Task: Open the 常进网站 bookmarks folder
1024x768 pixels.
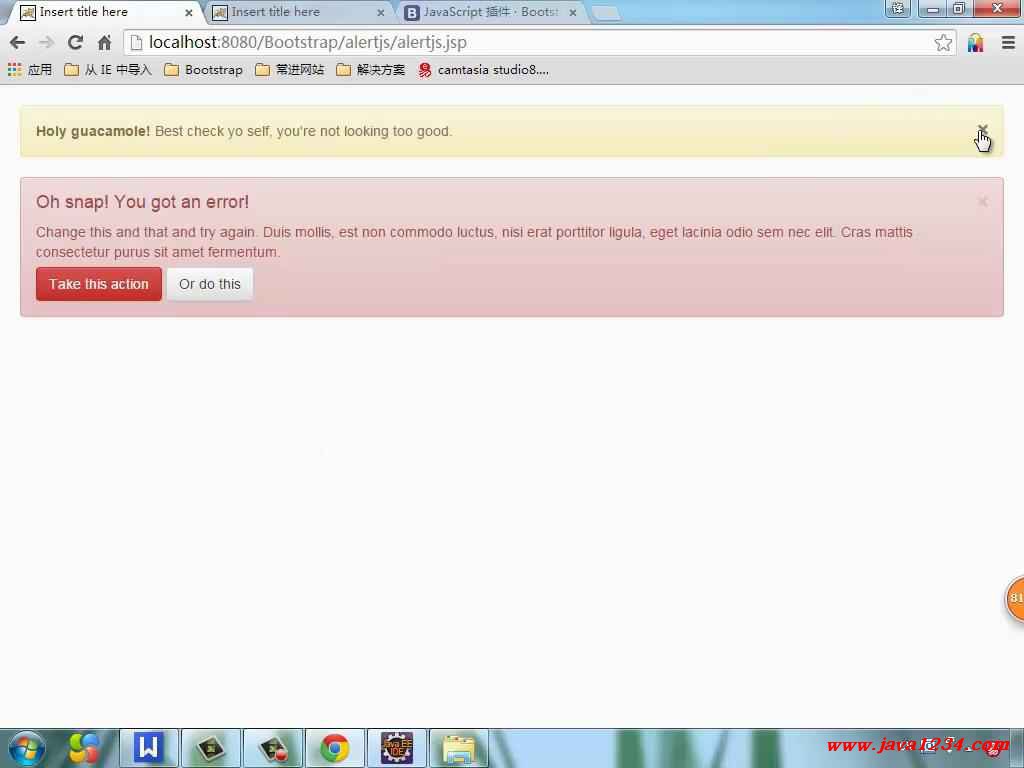Action: click(289, 69)
